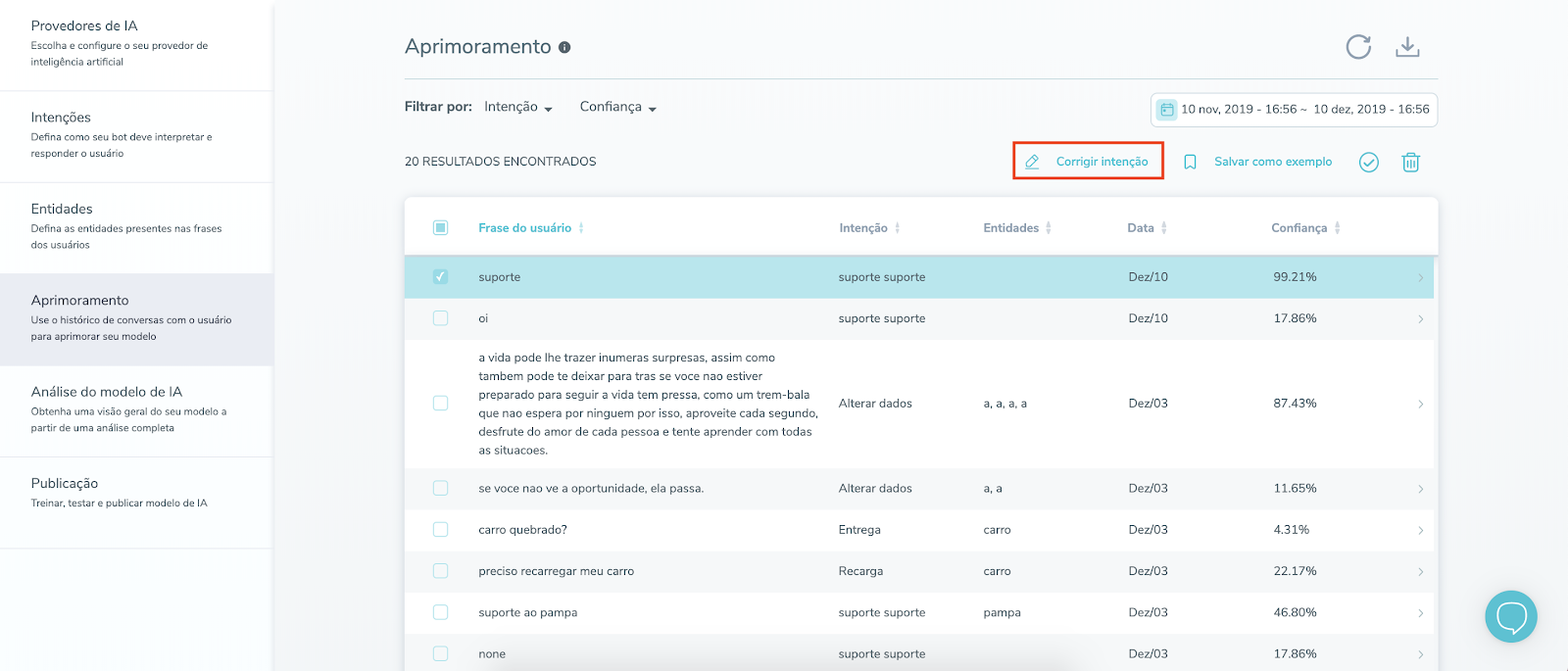Click the pencil icon for Corrigir intenção
Image resolution: width=1568 pixels, height=671 pixels.
click(1032, 162)
